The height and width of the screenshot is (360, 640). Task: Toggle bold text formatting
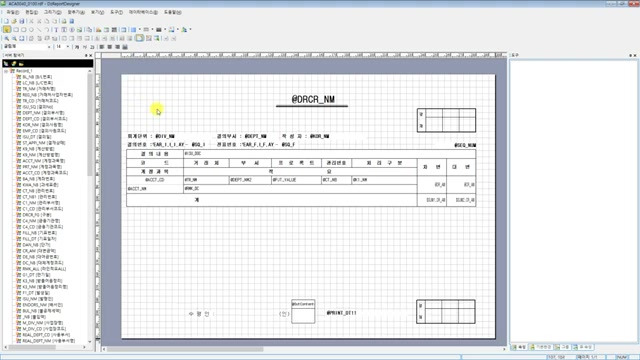[77, 47]
